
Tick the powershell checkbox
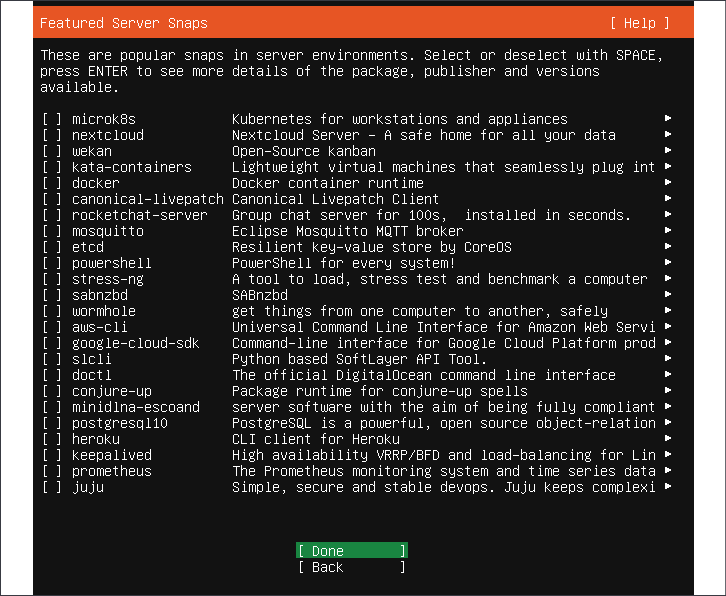(x=52, y=263)
